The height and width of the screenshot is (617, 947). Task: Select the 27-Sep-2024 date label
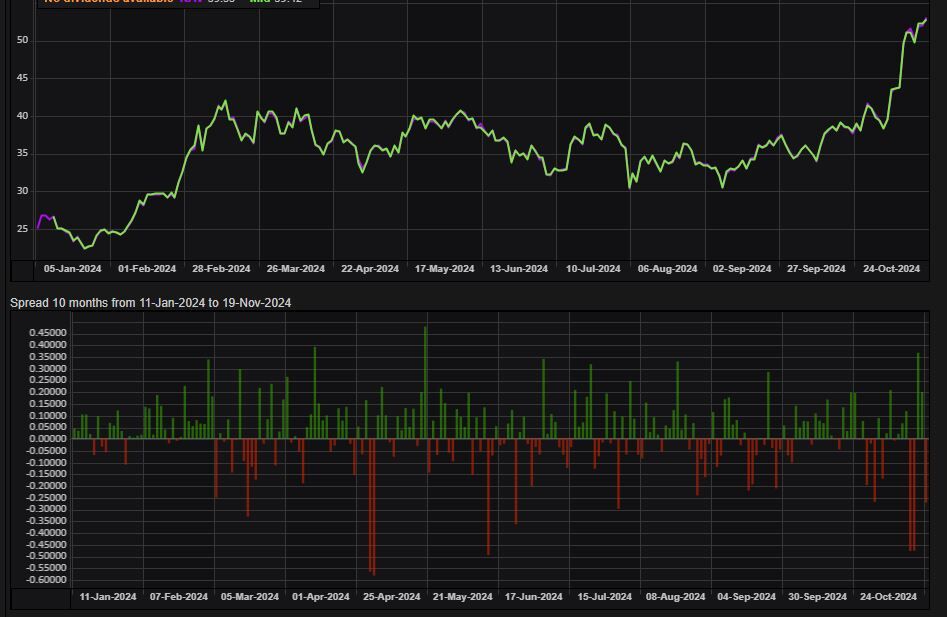point(816,269)
